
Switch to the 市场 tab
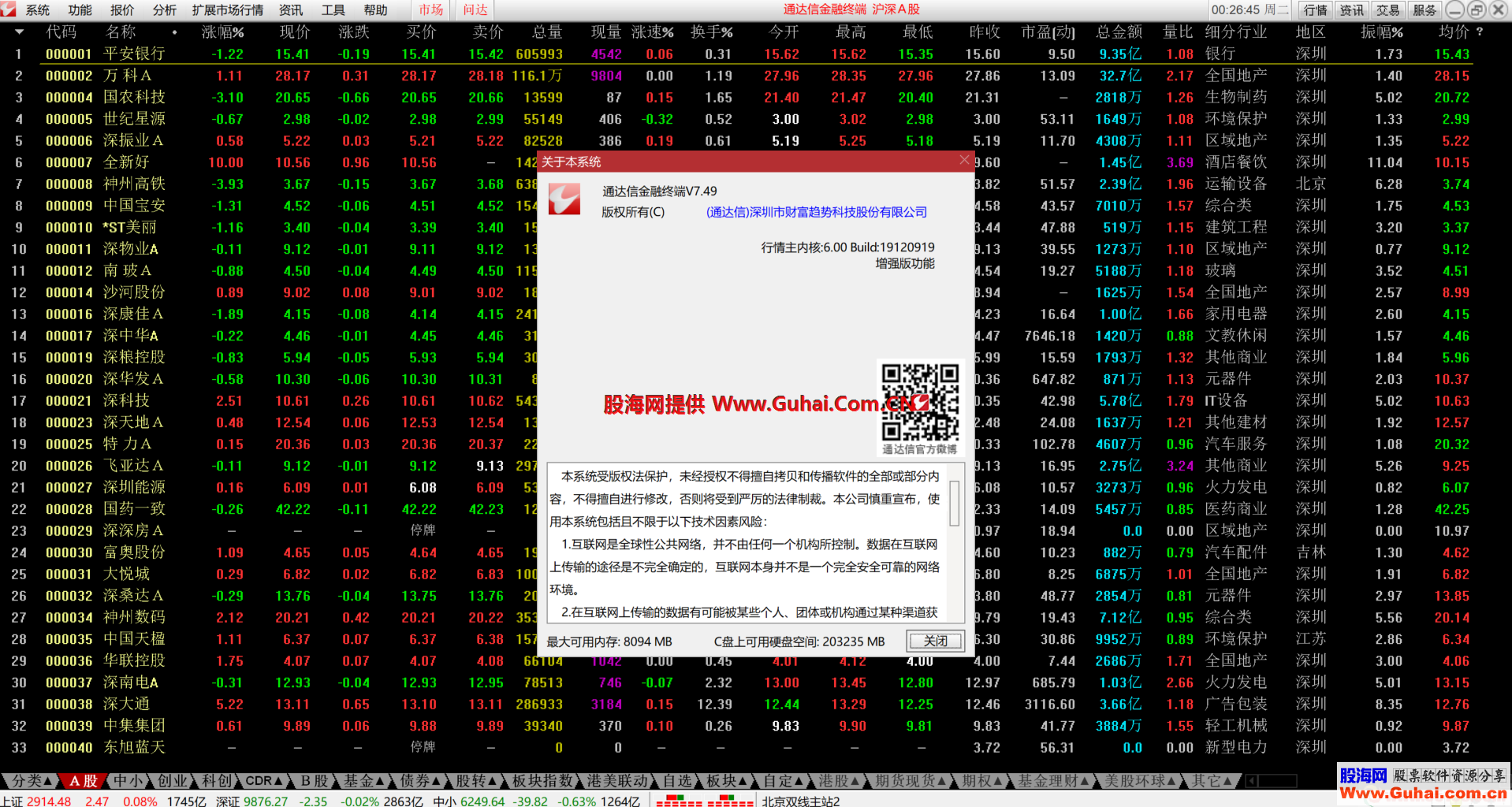[x=431, y=10]
